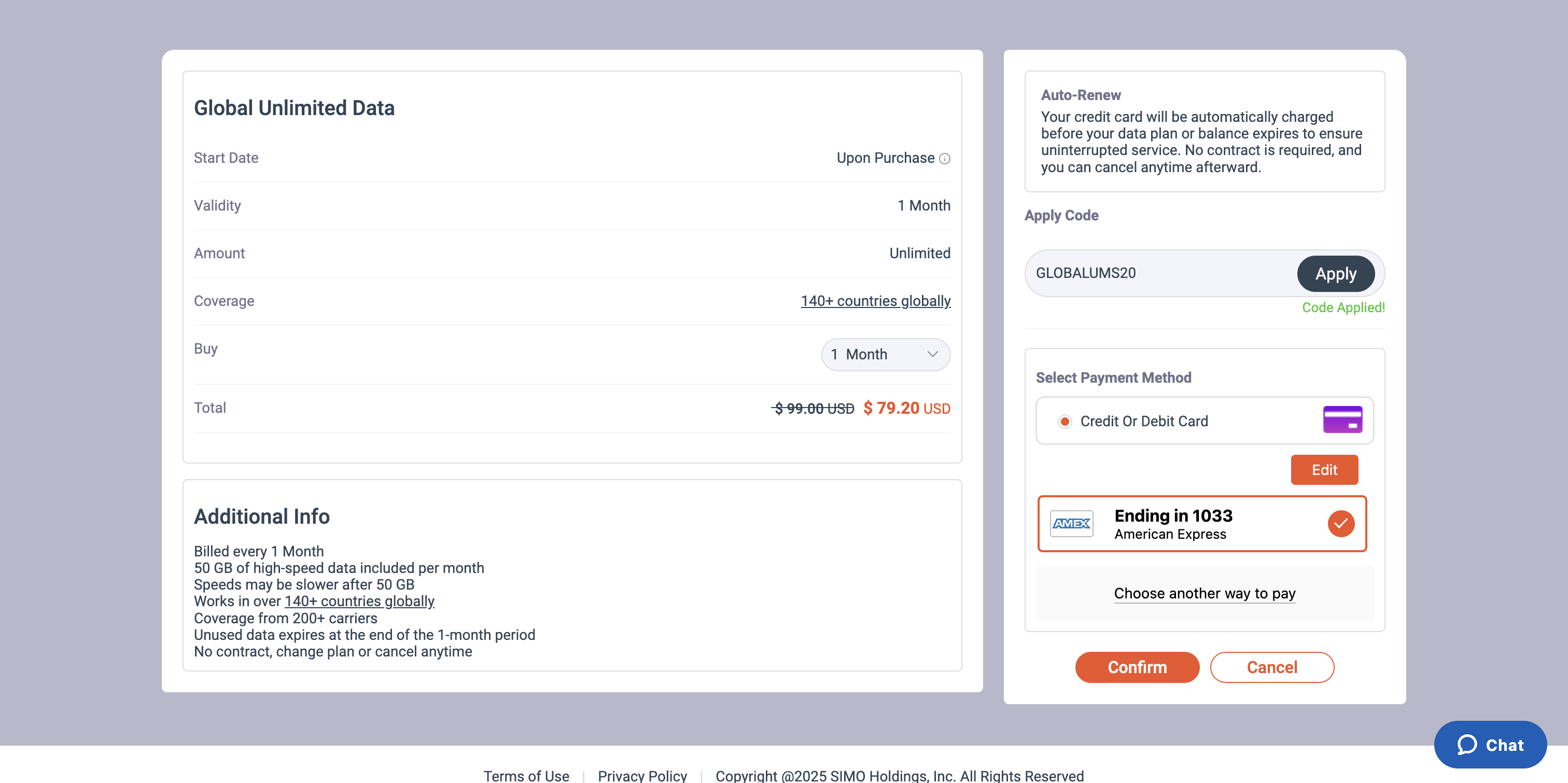Viewport: 1568px width, 783px height.
Task: Click the Additional Info heading
Action: 262,516
